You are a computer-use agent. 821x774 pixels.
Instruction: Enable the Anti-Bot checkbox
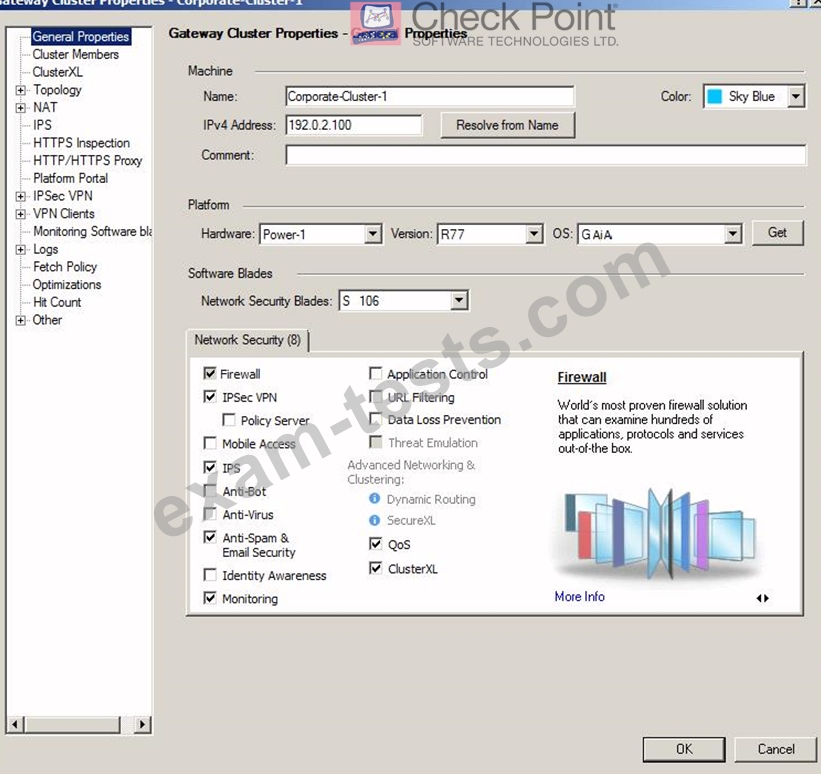point(210,491)
